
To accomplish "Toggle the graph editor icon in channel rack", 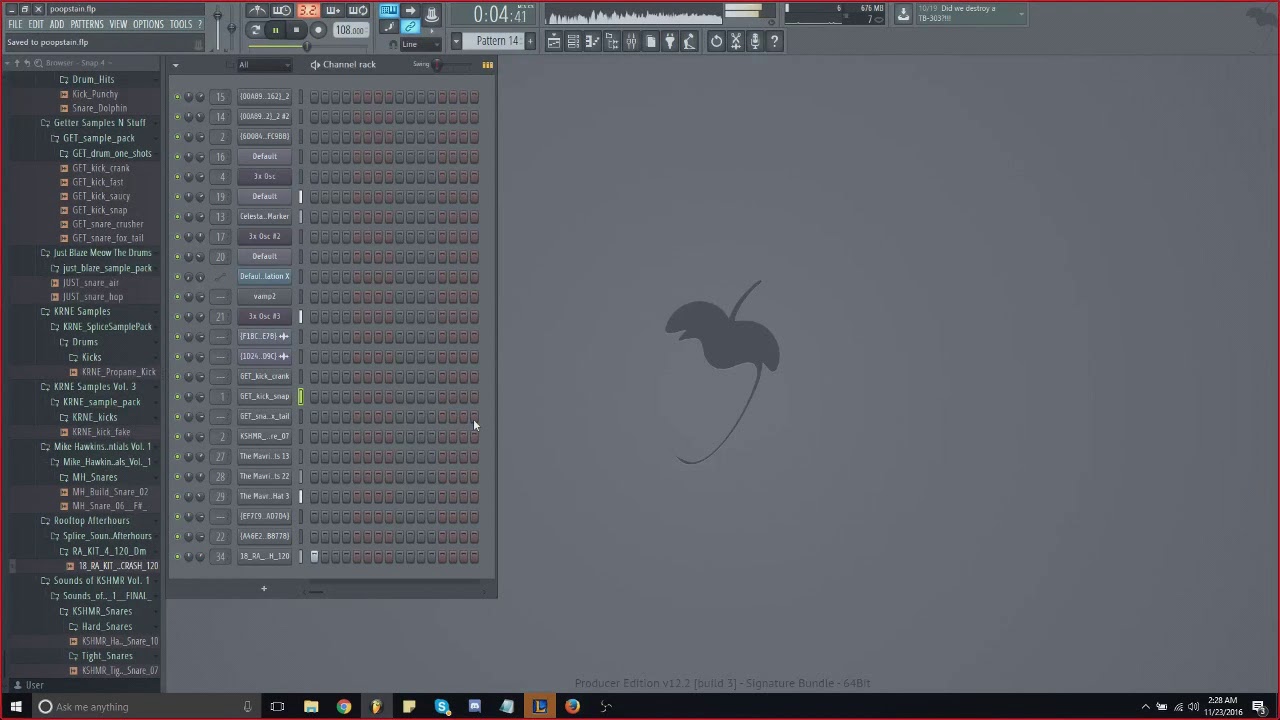I will 487,65.
